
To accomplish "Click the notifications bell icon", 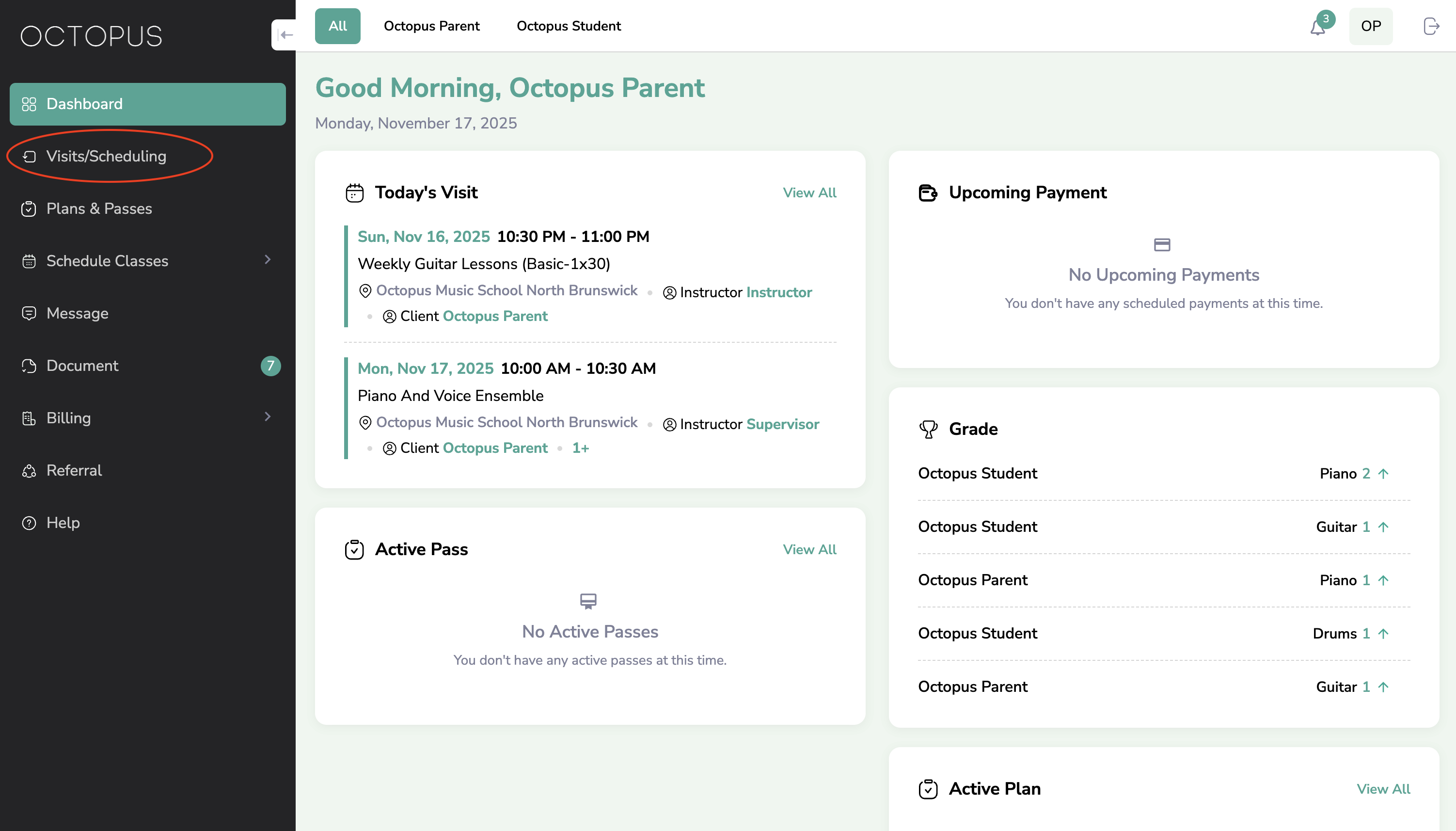I will click(x=1317, y=27).
